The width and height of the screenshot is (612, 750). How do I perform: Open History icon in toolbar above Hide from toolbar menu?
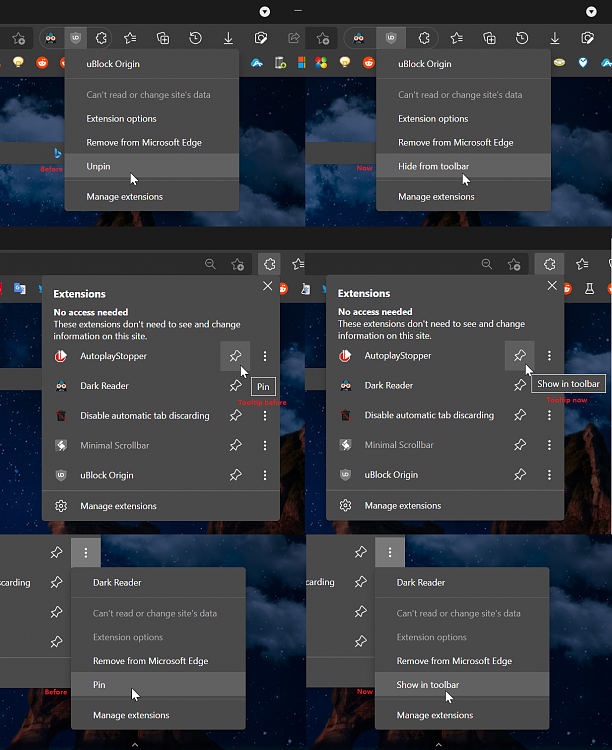coord(522,38)
